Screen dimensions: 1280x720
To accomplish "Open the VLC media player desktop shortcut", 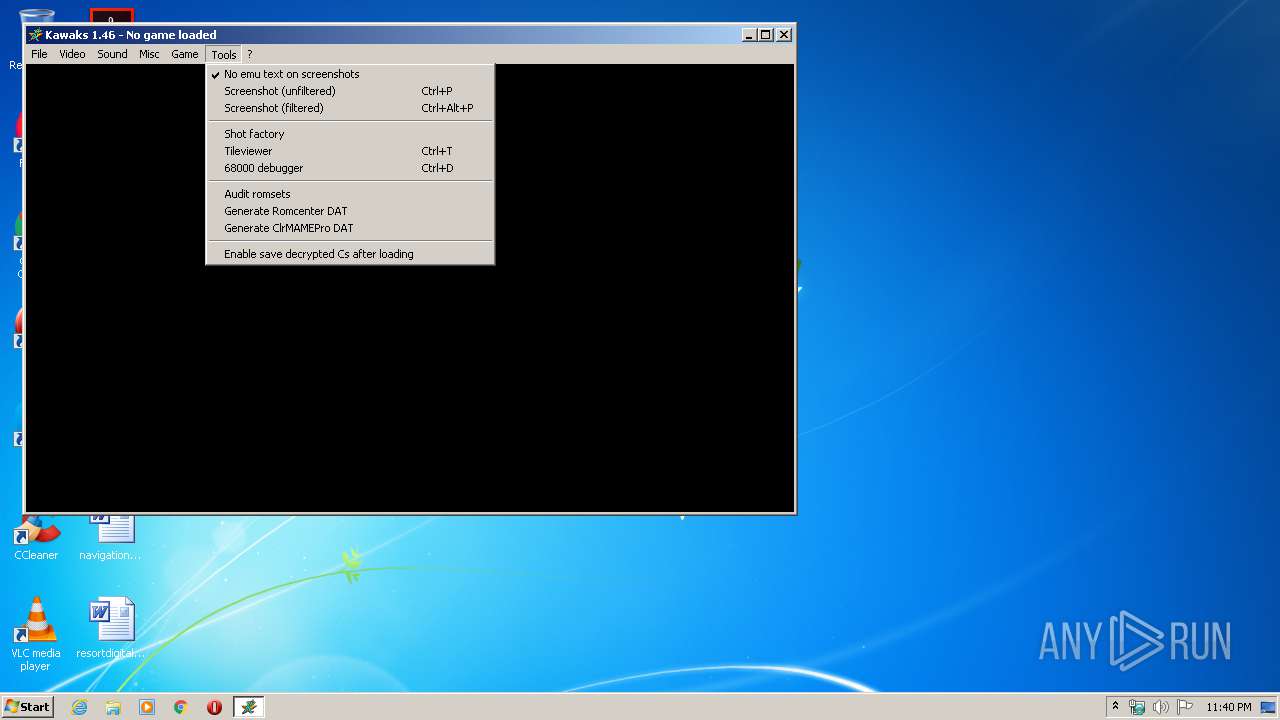I will (x=36, y=634).
